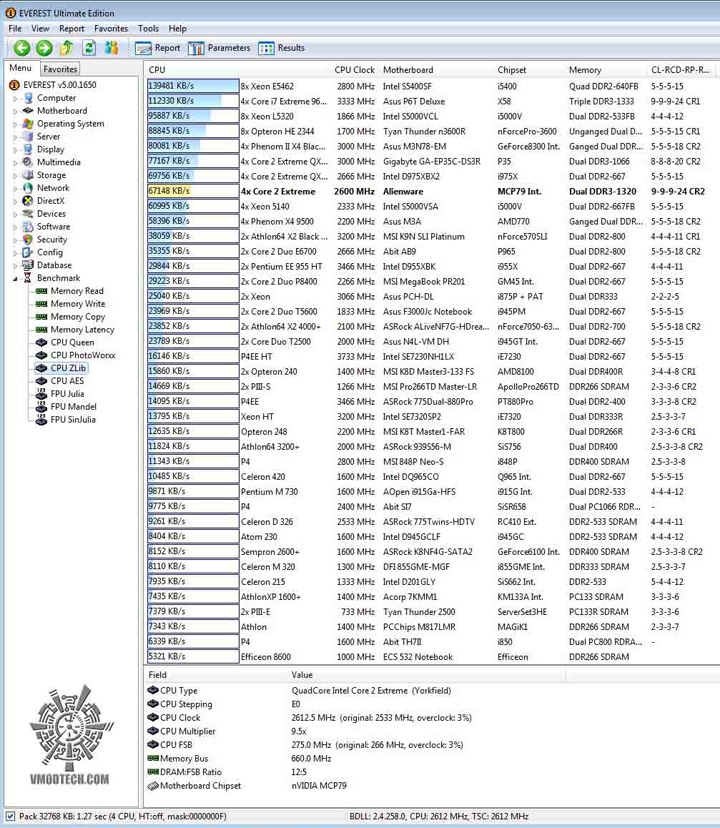Open the Parameters toolbar button
Screen dimensions: 720x828
[219, 48]
